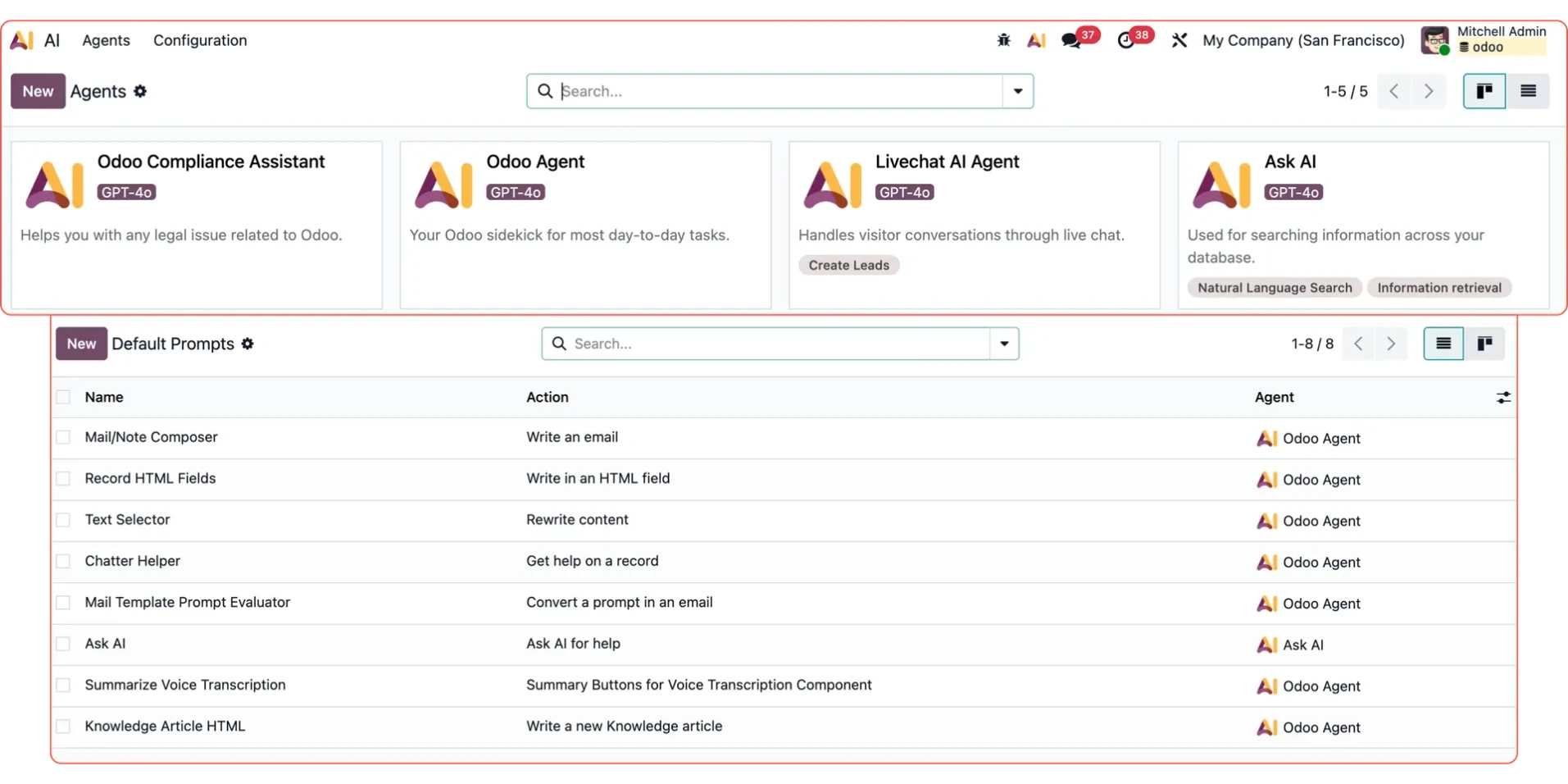Click 'Write in an HTML field' action cell
The width and height of the screenshot is (1568, 784).
click(598, 478)
